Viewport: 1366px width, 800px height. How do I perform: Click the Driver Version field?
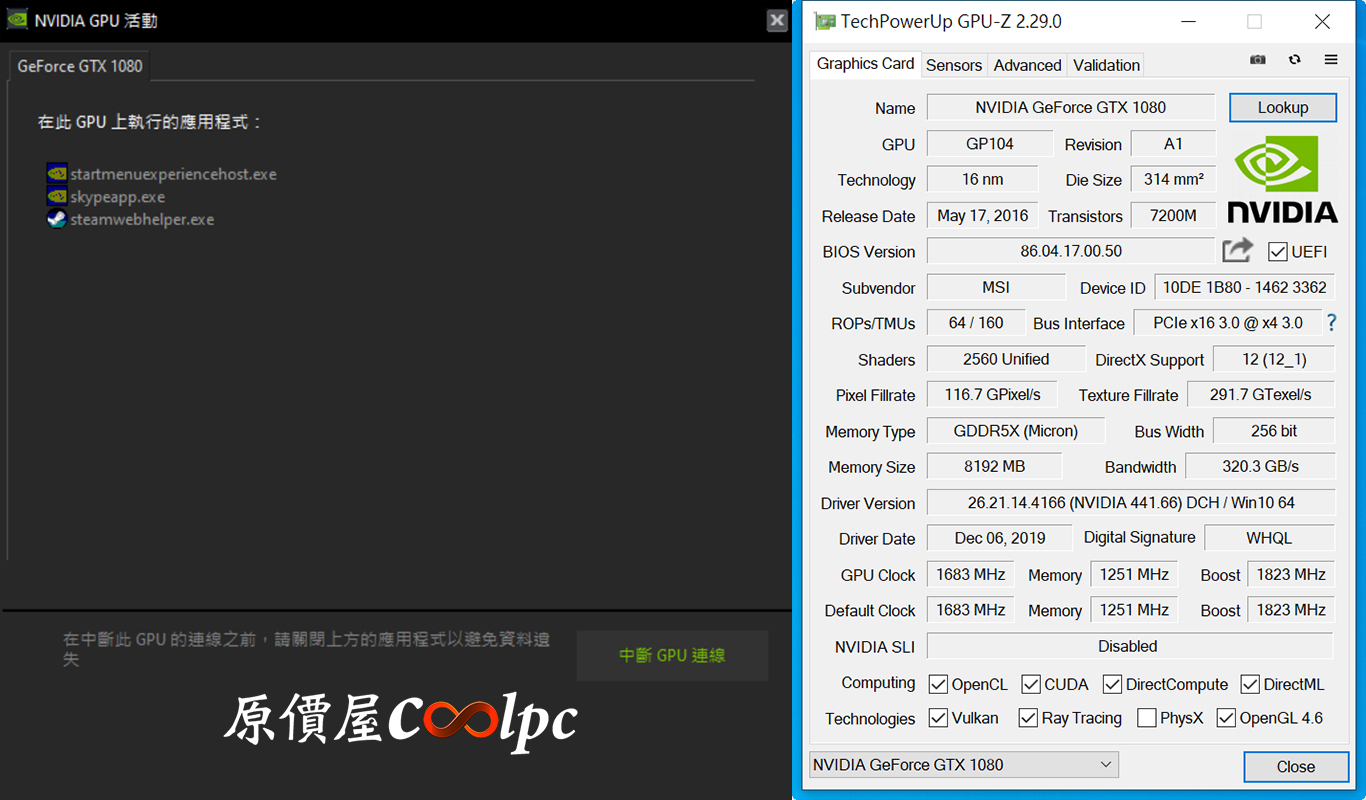click(1131, 503)
